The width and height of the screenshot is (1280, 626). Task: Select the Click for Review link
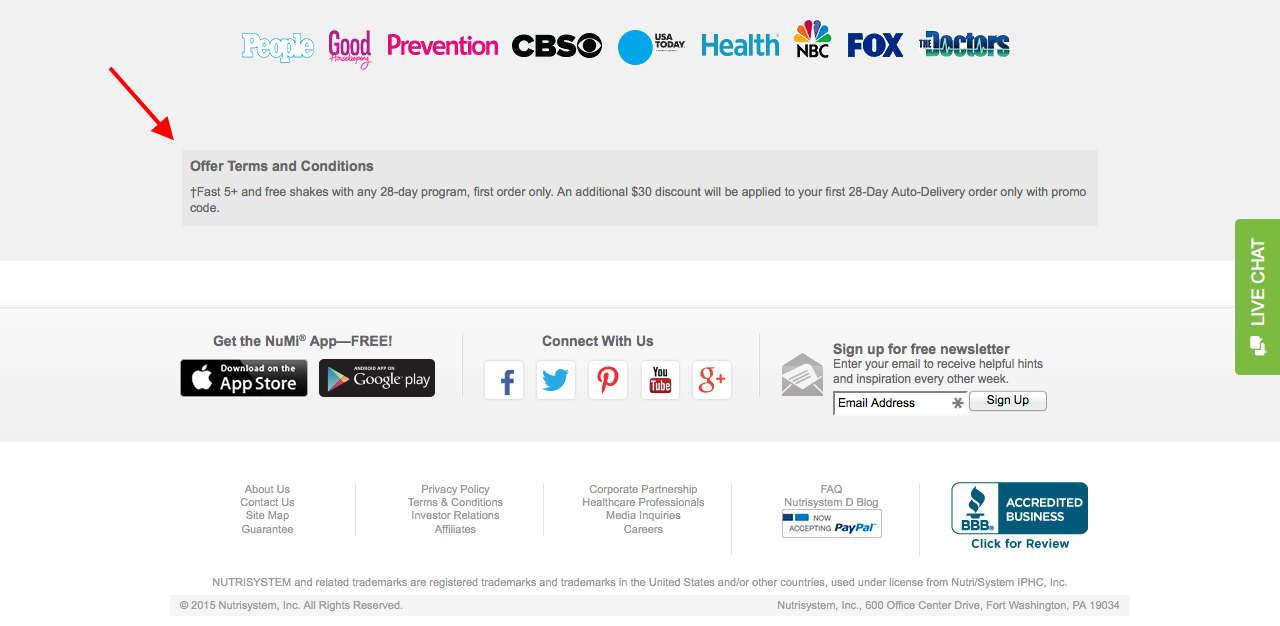click(1020, 544)
